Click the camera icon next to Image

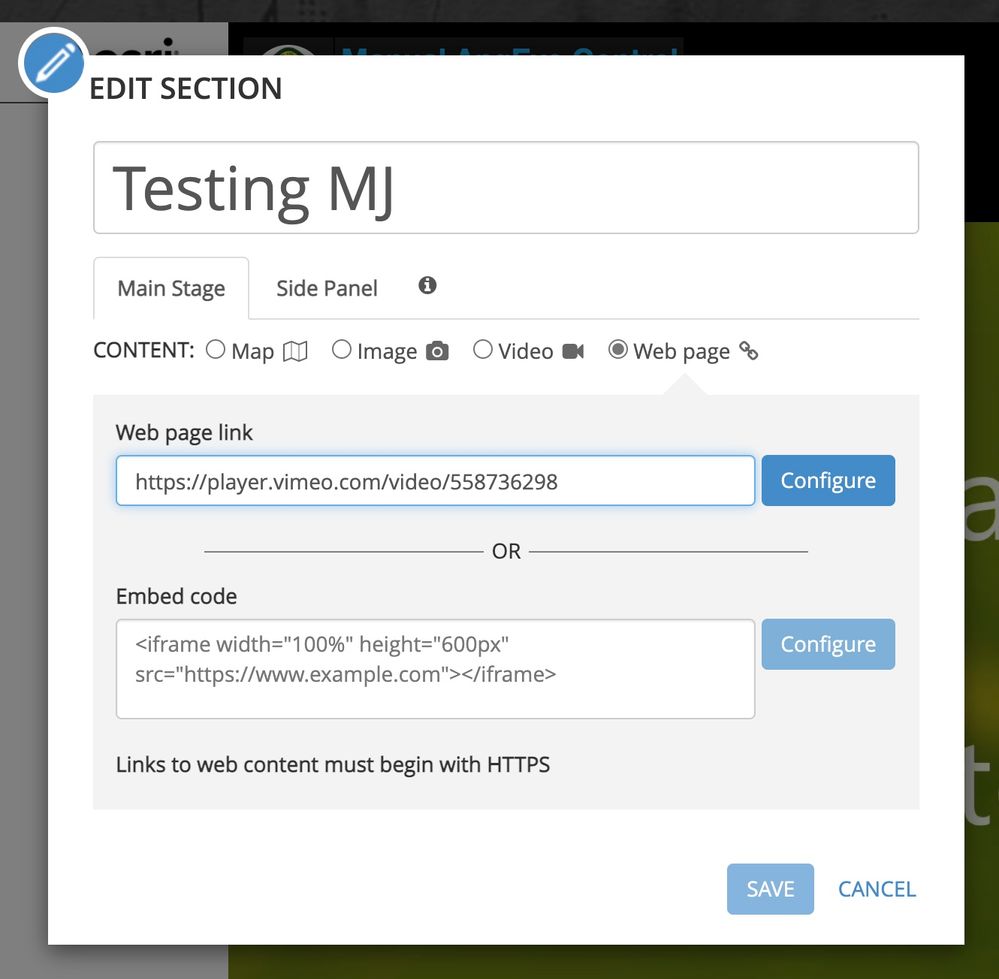(437, 351)
